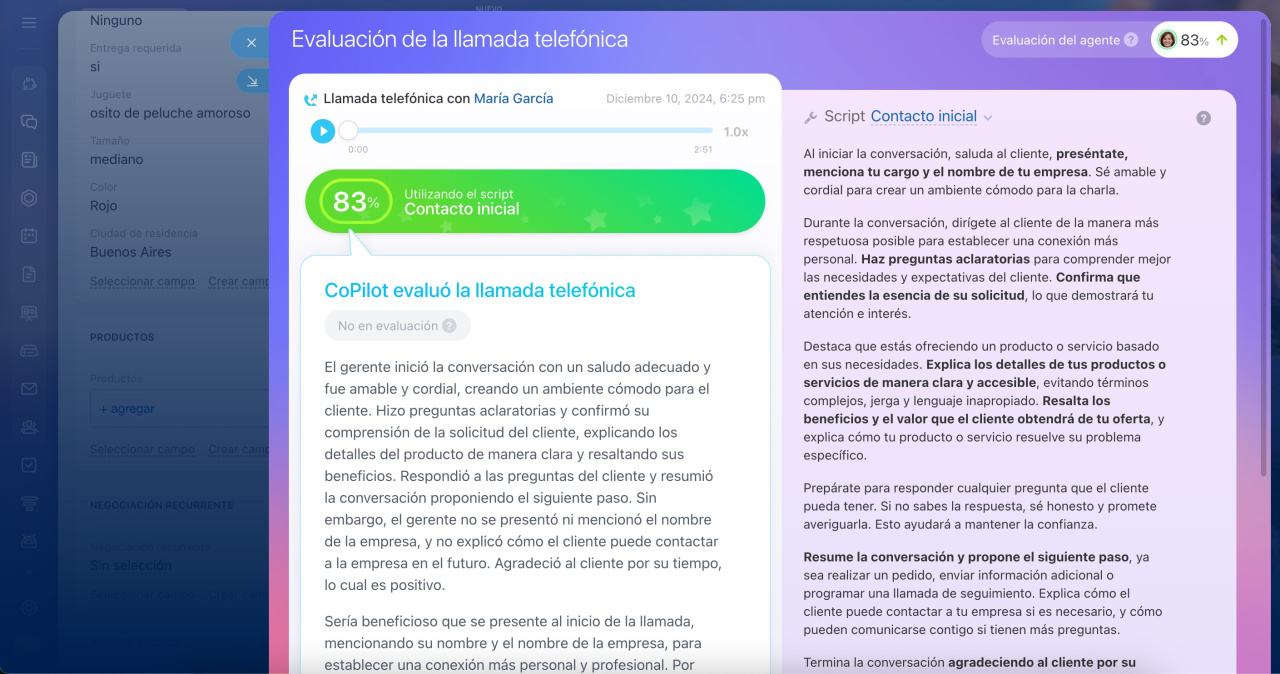Open the mail envelope icon in the sidebar
The image size is (1280, 674).
pyautogui.click(x=29, y=389)
